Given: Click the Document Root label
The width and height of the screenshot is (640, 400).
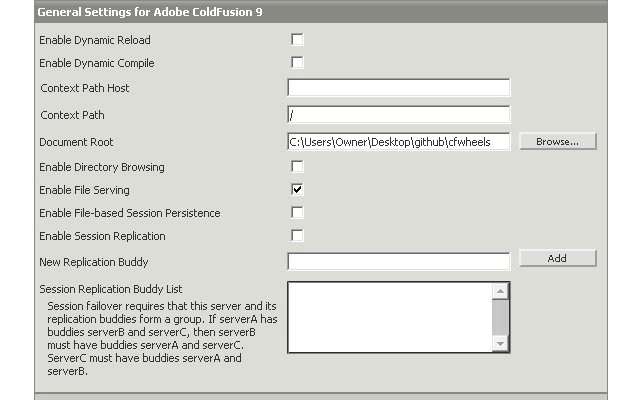Looking at the screenshot, I should (76, 142).
